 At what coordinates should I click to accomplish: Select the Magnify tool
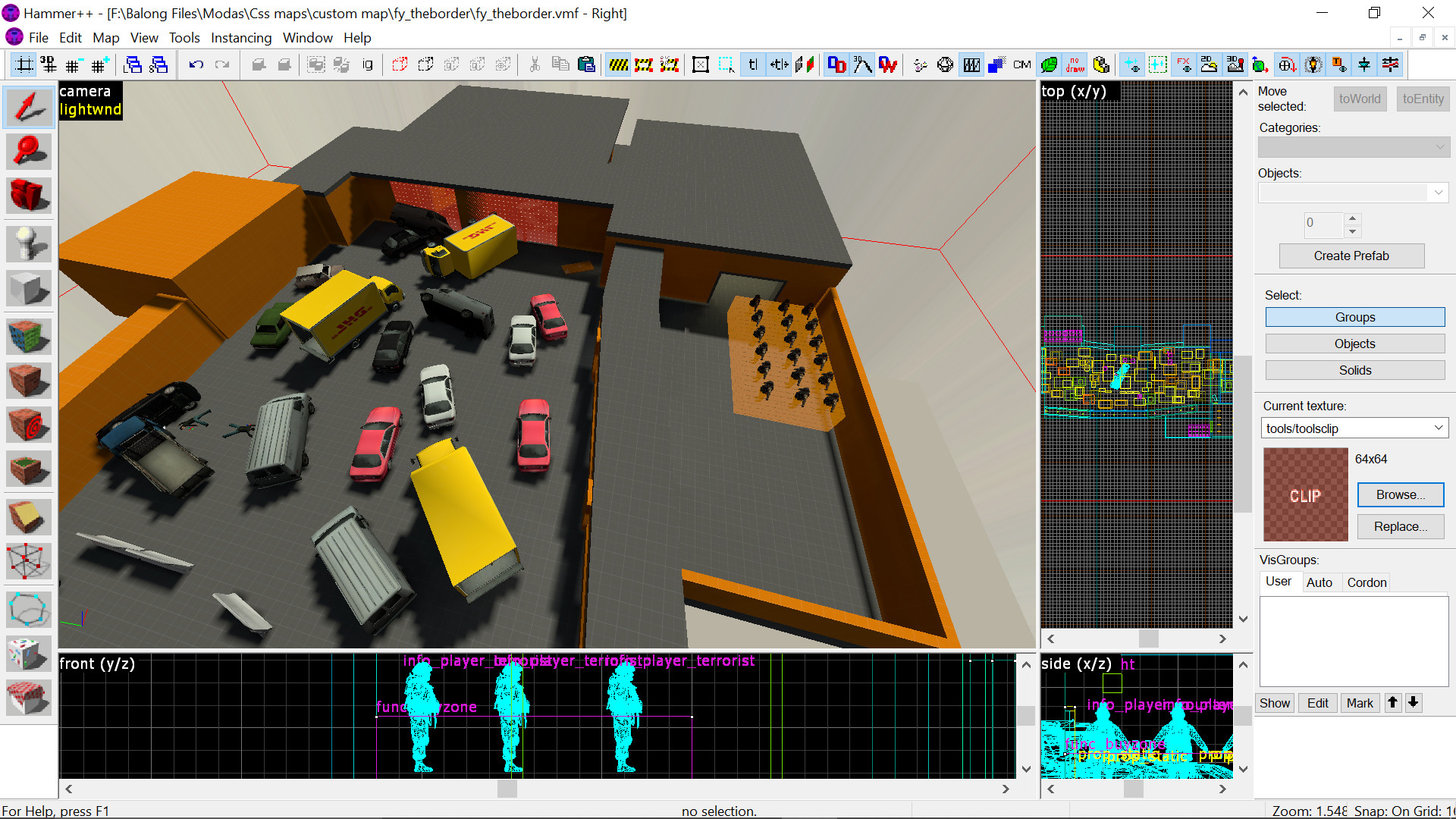[x=28, y=151]
